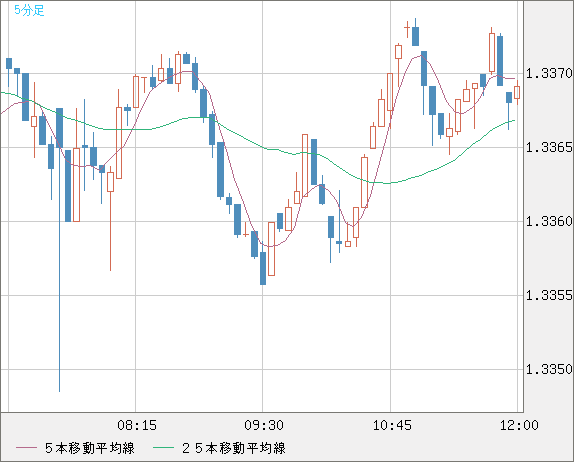The image size is (574, 462).
Task: Click the 25本移動平均線 legend text
Action: (234, 448)
